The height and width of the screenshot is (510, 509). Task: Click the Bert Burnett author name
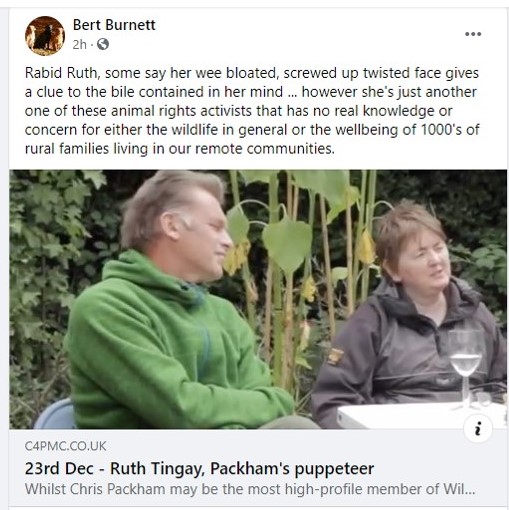coord(114,25)
